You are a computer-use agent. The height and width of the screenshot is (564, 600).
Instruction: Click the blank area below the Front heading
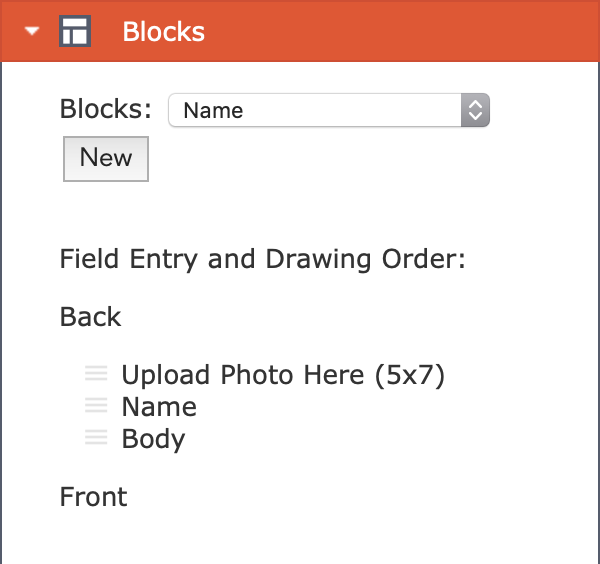click(x=300, y=538)
